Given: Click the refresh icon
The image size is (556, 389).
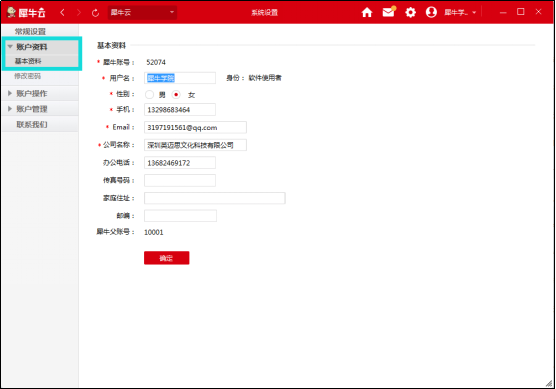Looking at the screenshot, I should [x=95, y=13].
